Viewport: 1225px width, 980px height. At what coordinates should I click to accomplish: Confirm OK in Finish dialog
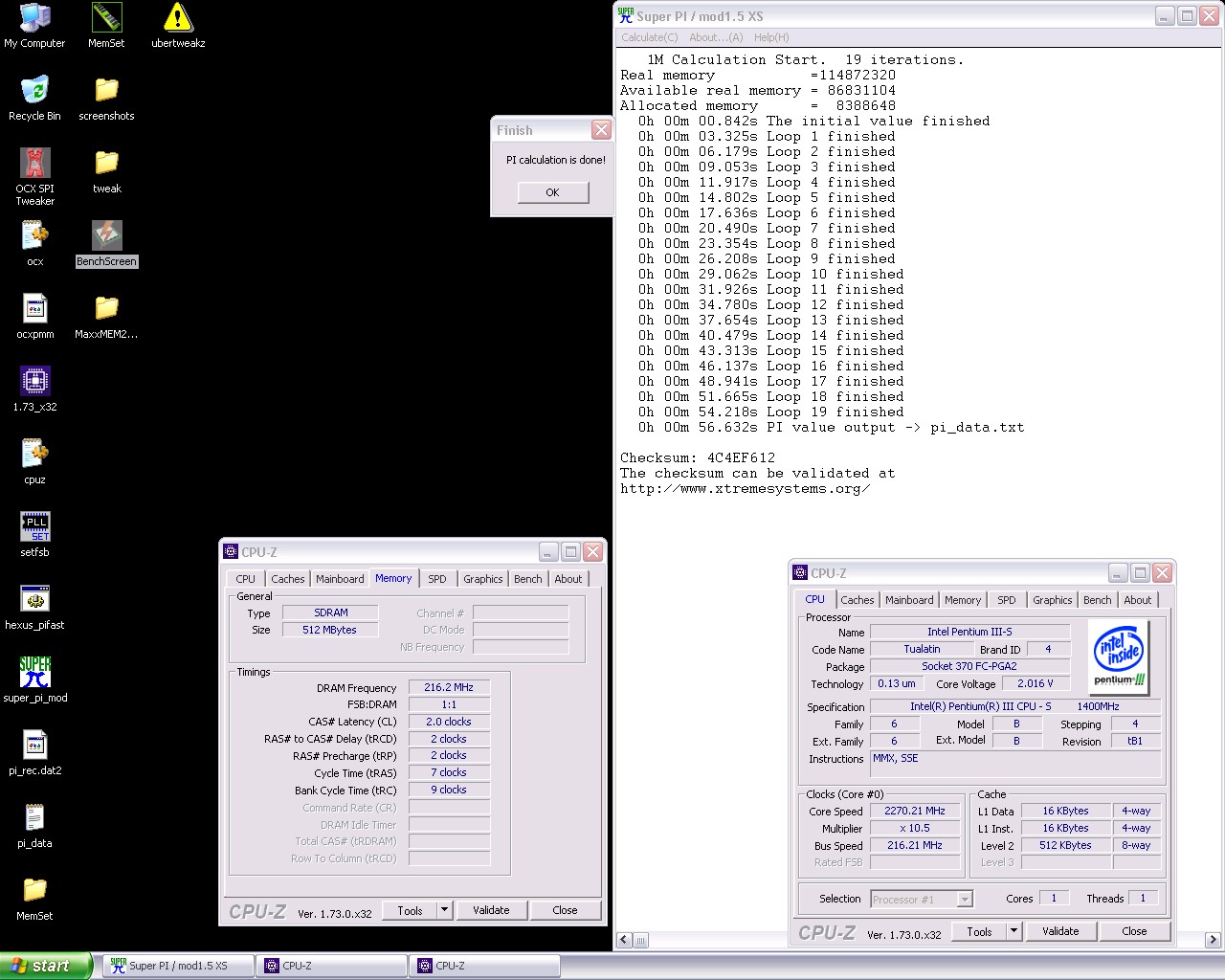[x=552, y=192]
